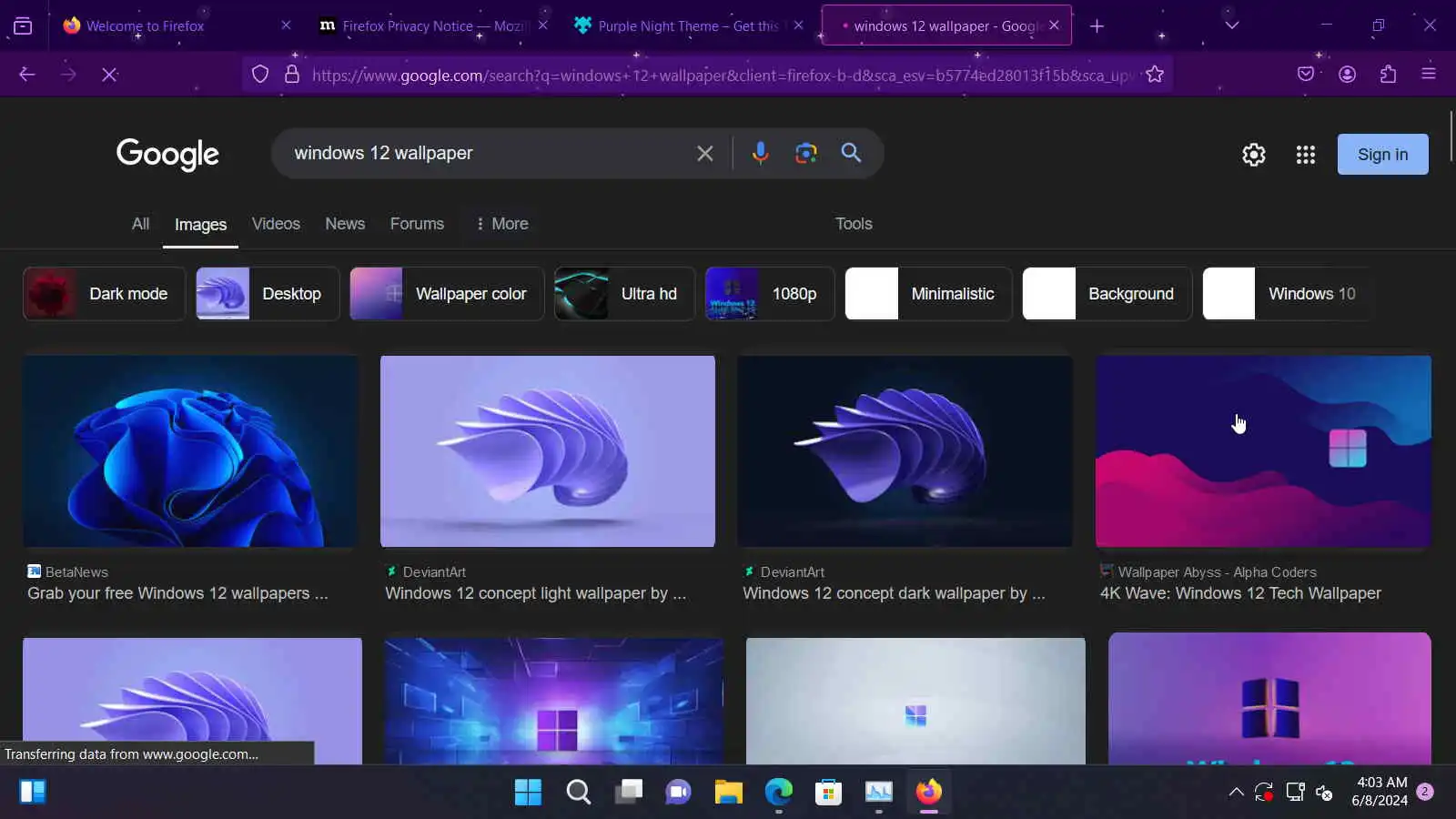Filter images by Minimalistic chip
The image size is (1456, 819).
(x=928, y=294)
